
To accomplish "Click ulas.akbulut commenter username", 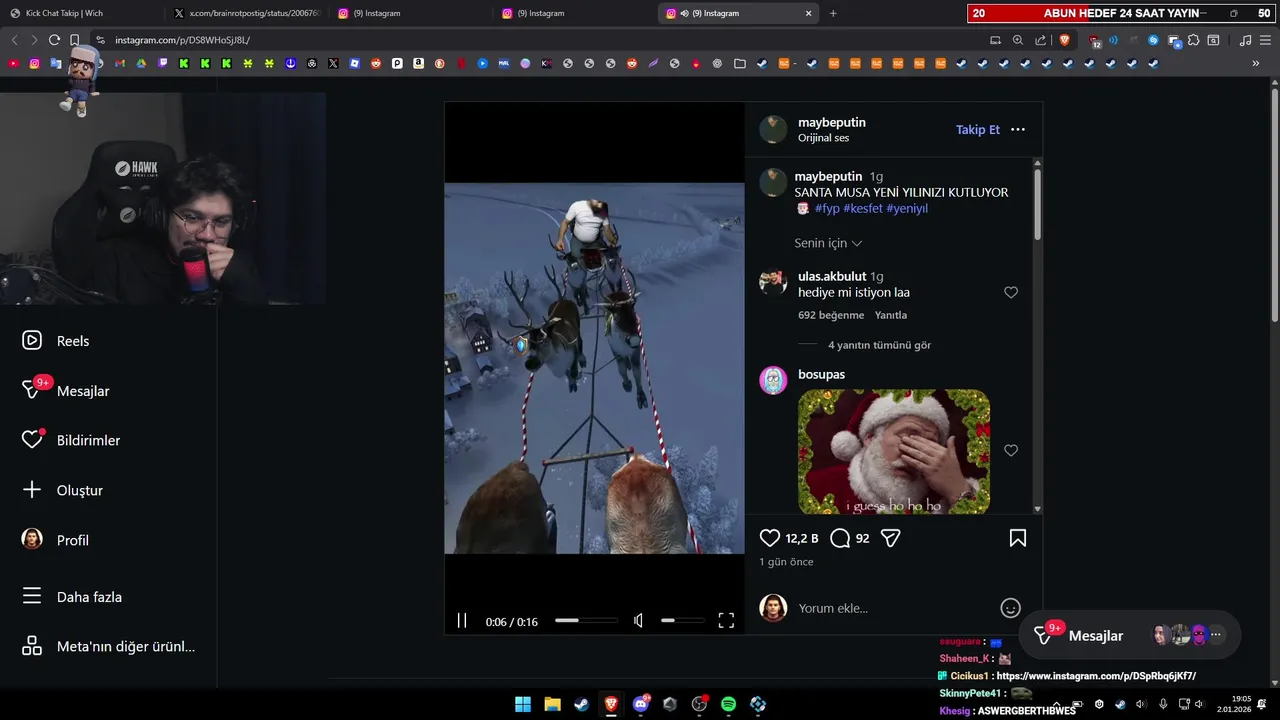I will click(x=832, y=276).
